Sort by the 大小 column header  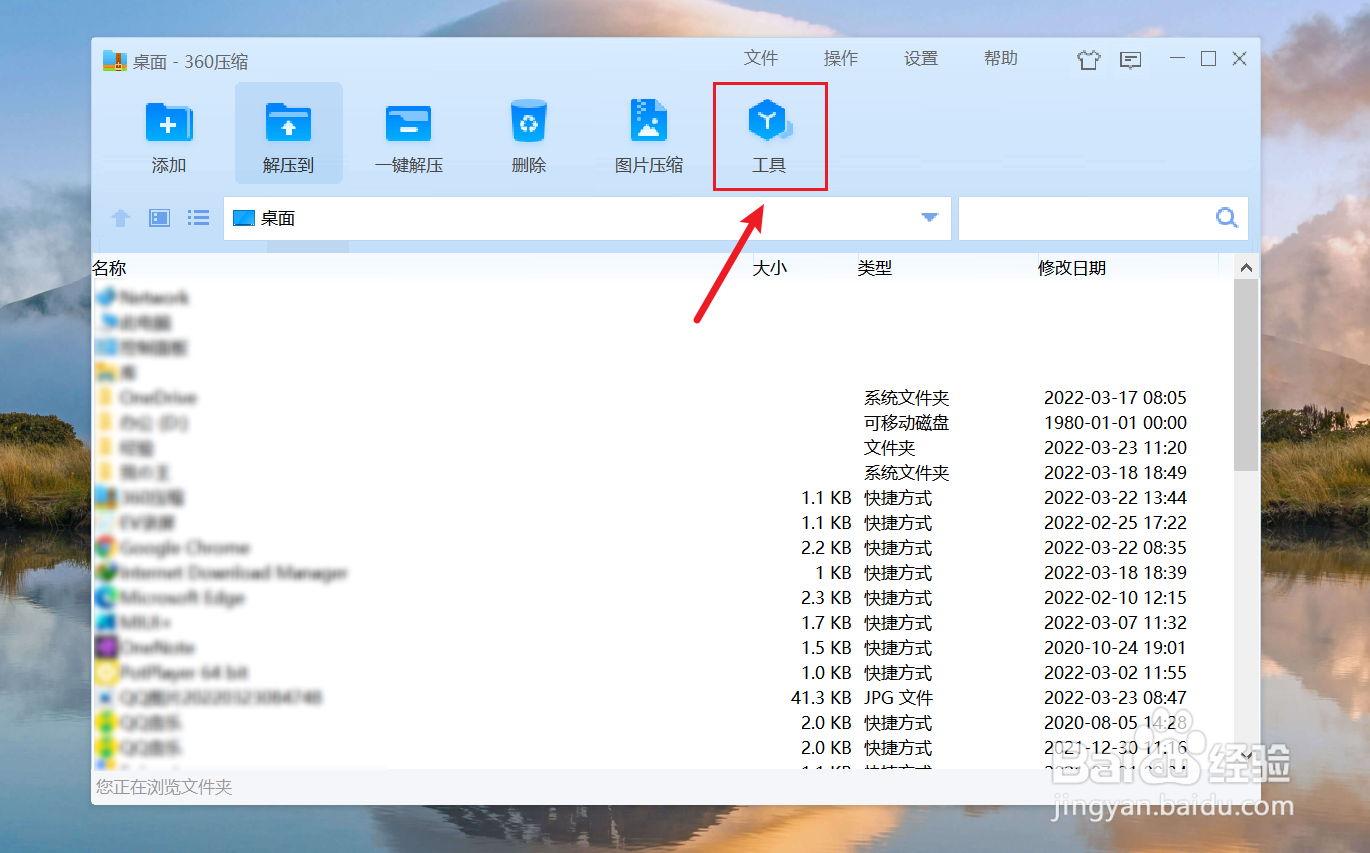pyautogui.click(x=769, y=267)
